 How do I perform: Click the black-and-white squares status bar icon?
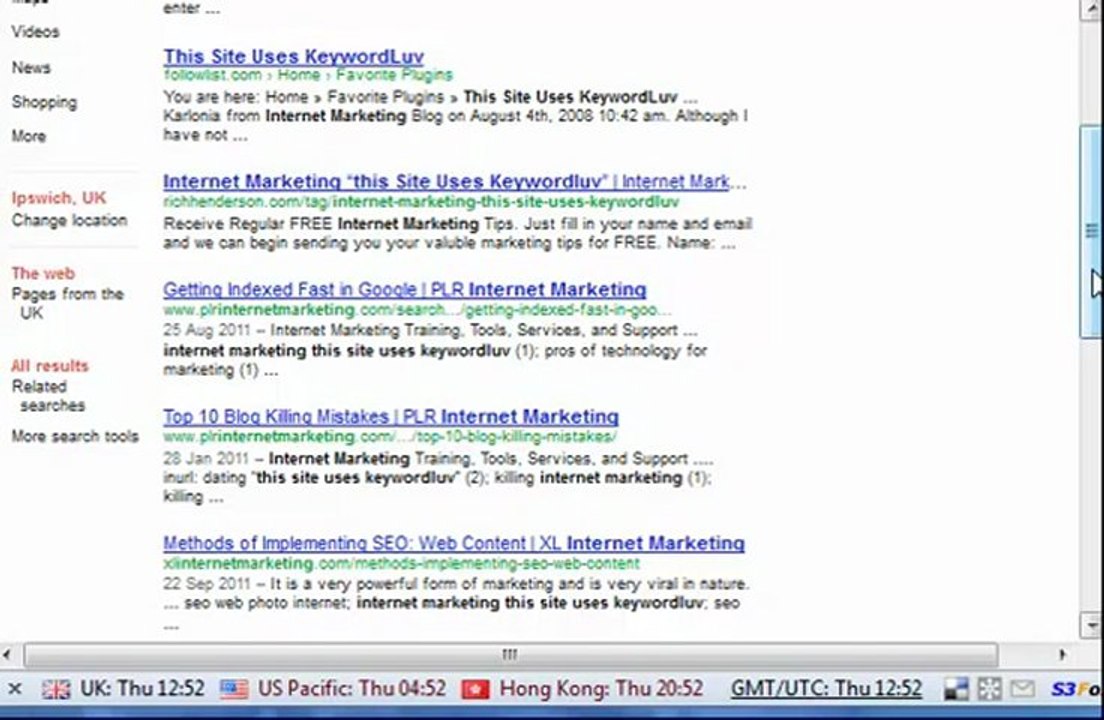tap(956, 688)
